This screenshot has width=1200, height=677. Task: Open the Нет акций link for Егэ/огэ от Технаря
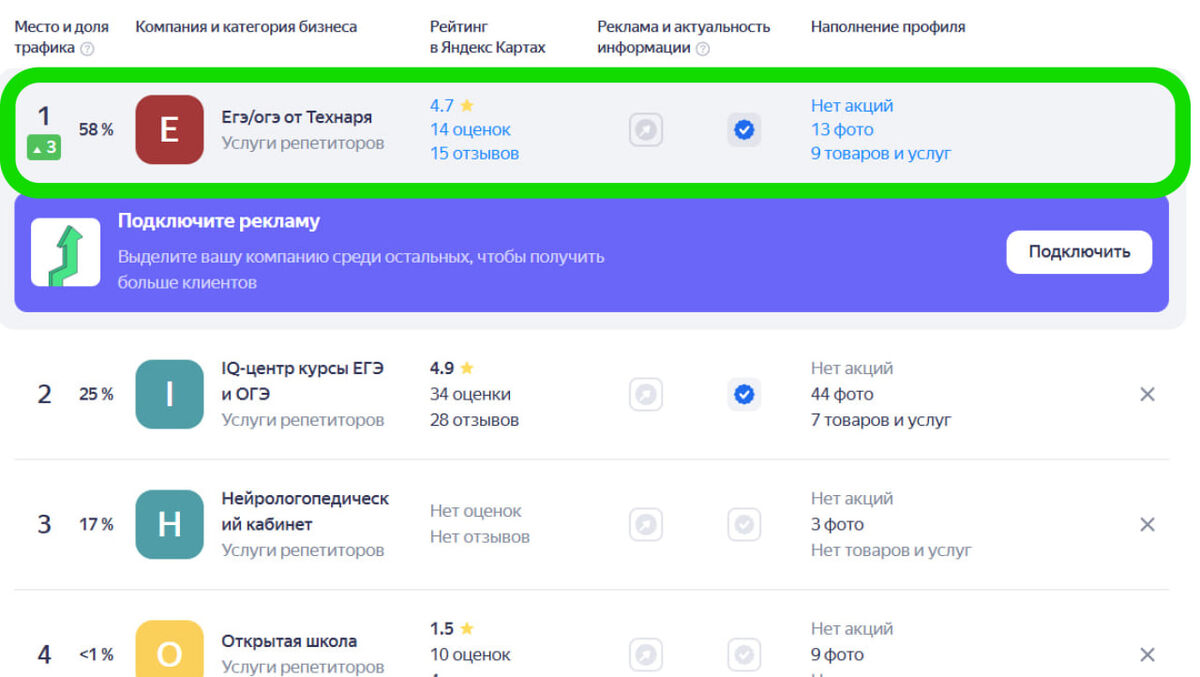click(852, 105)
